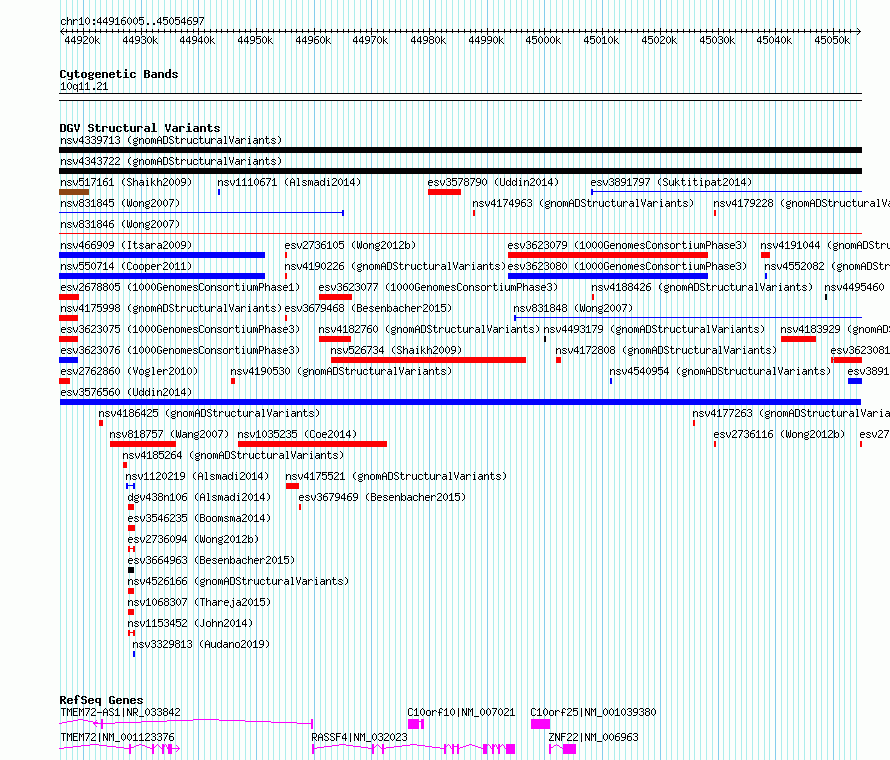The height and width of the screenshot is (760, 890).
Task: Click the blue esv3623076 variant bar
Action: 68,360
